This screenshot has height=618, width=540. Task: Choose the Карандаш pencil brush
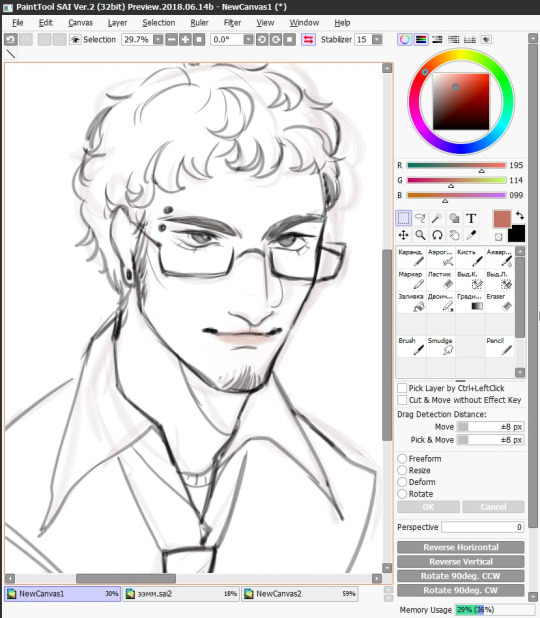pyautogui.click(x=411, y=257)
